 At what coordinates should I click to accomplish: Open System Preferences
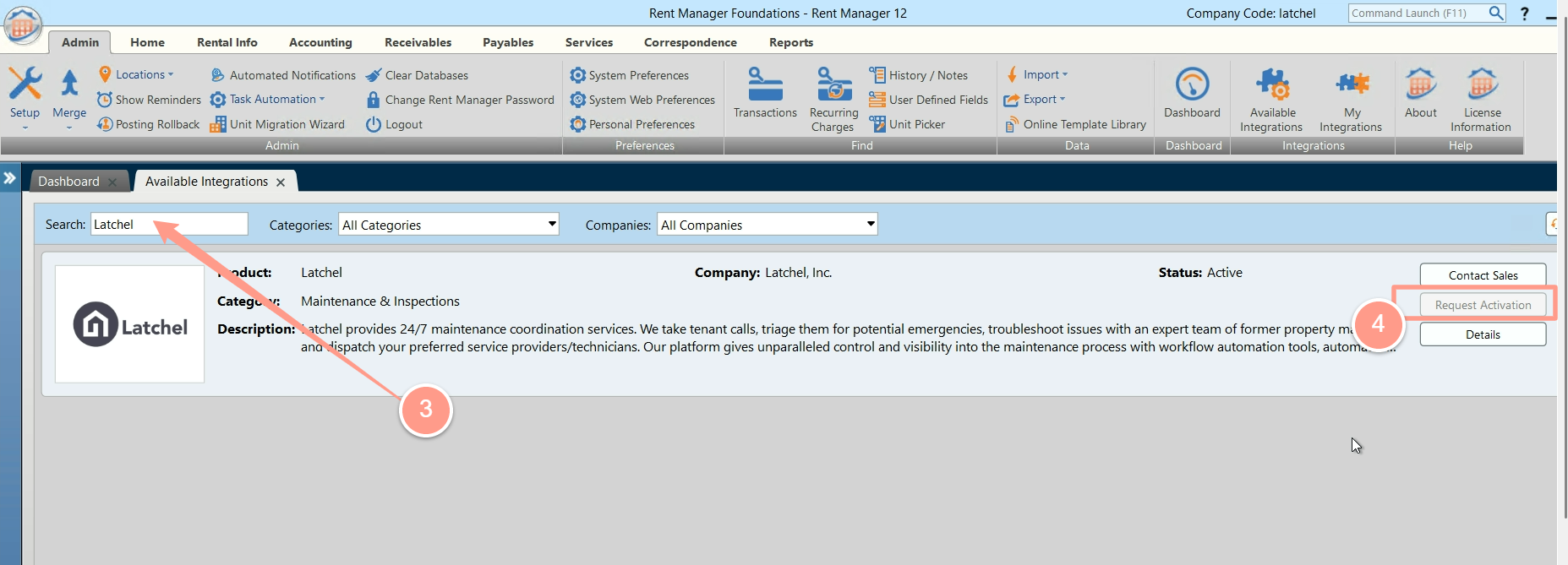(630, 75)
